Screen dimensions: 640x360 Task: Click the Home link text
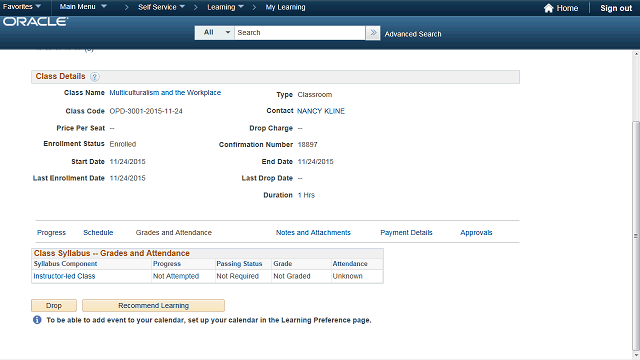[567, 8]
